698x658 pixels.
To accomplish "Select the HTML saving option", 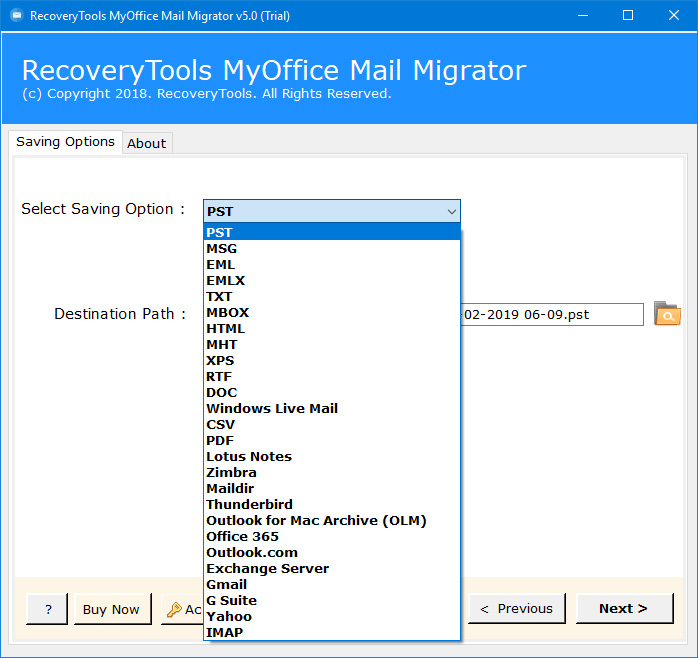I will 332,329.
